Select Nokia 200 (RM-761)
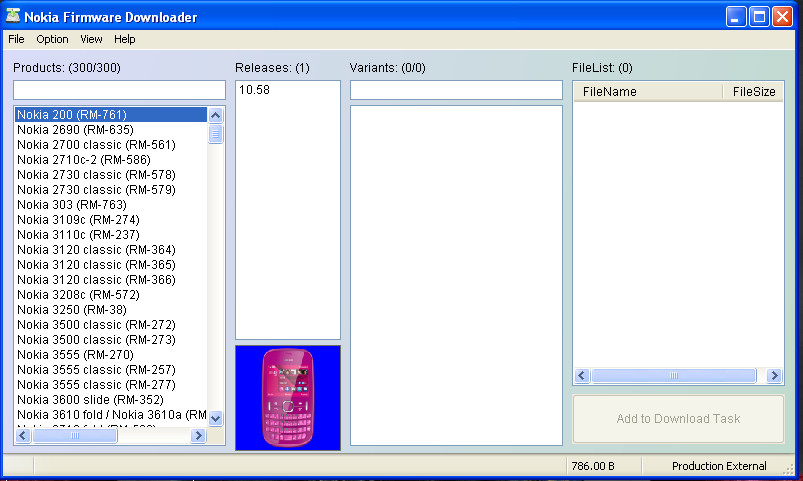This screenshot has height=481, width=803. 111,114
